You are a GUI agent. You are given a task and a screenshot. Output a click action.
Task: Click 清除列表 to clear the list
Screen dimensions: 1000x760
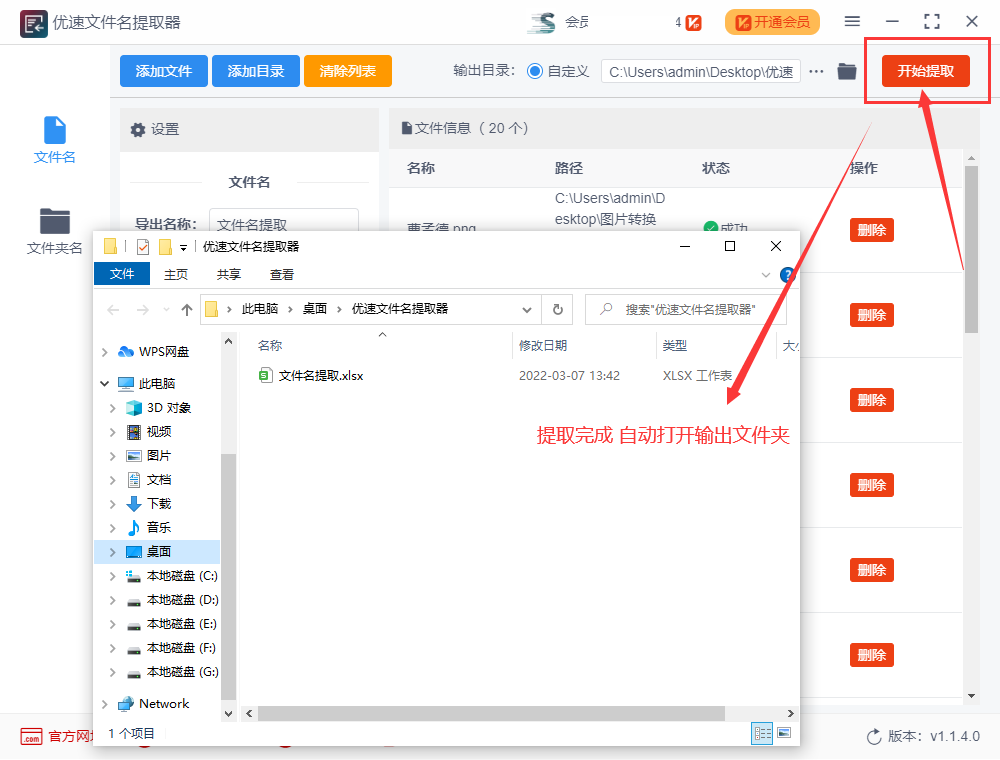(x=347, y=71)
